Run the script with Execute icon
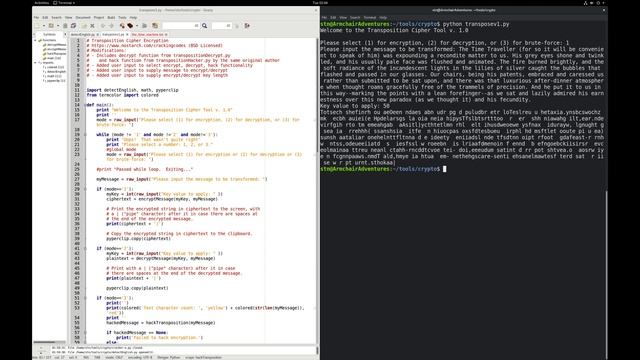The height and width of the screenshot is (360, 640). [x=144, y=26]
